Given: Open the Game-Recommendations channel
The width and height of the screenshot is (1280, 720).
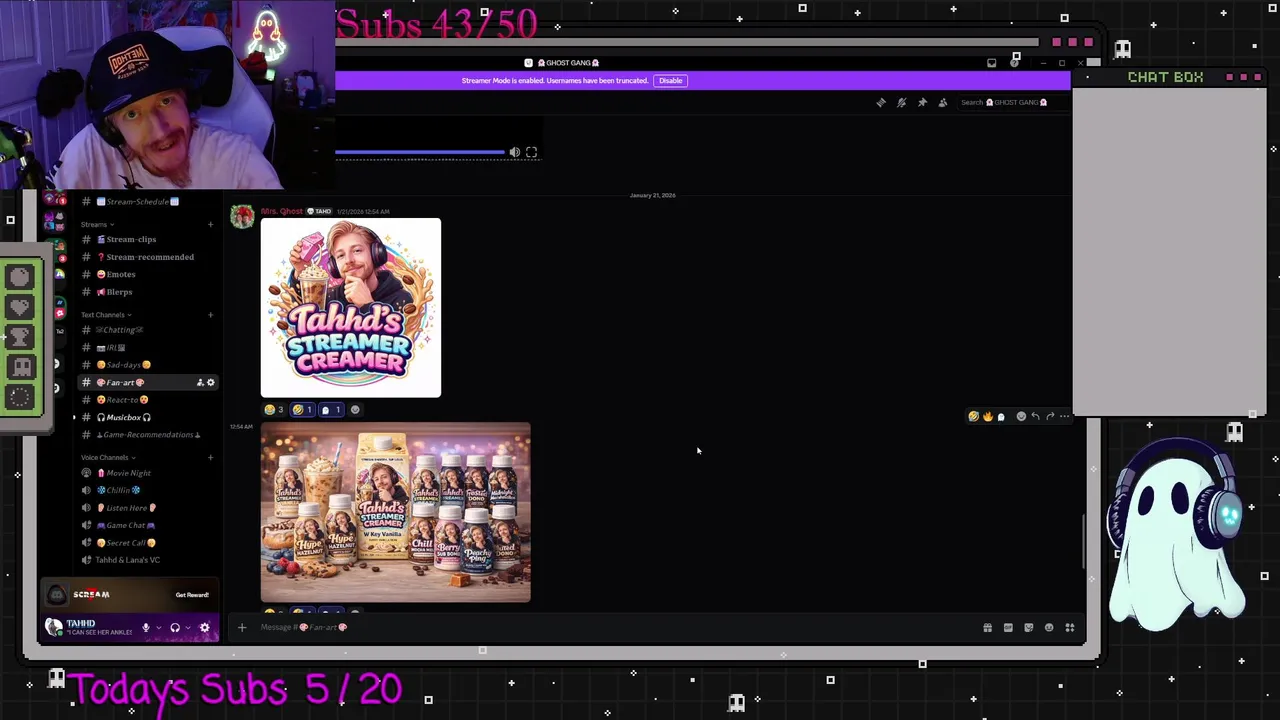Looking at the screenshot, I should [x=146, y=435].
